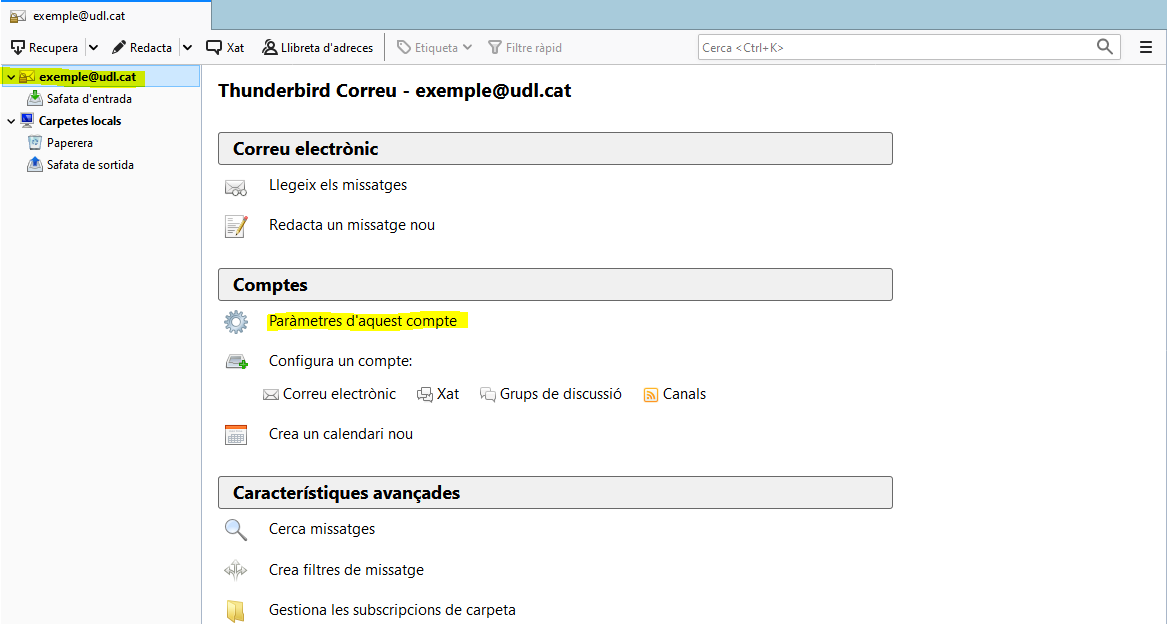Toggle the Filtre ràpid funnel icon

tap(495, 48)
